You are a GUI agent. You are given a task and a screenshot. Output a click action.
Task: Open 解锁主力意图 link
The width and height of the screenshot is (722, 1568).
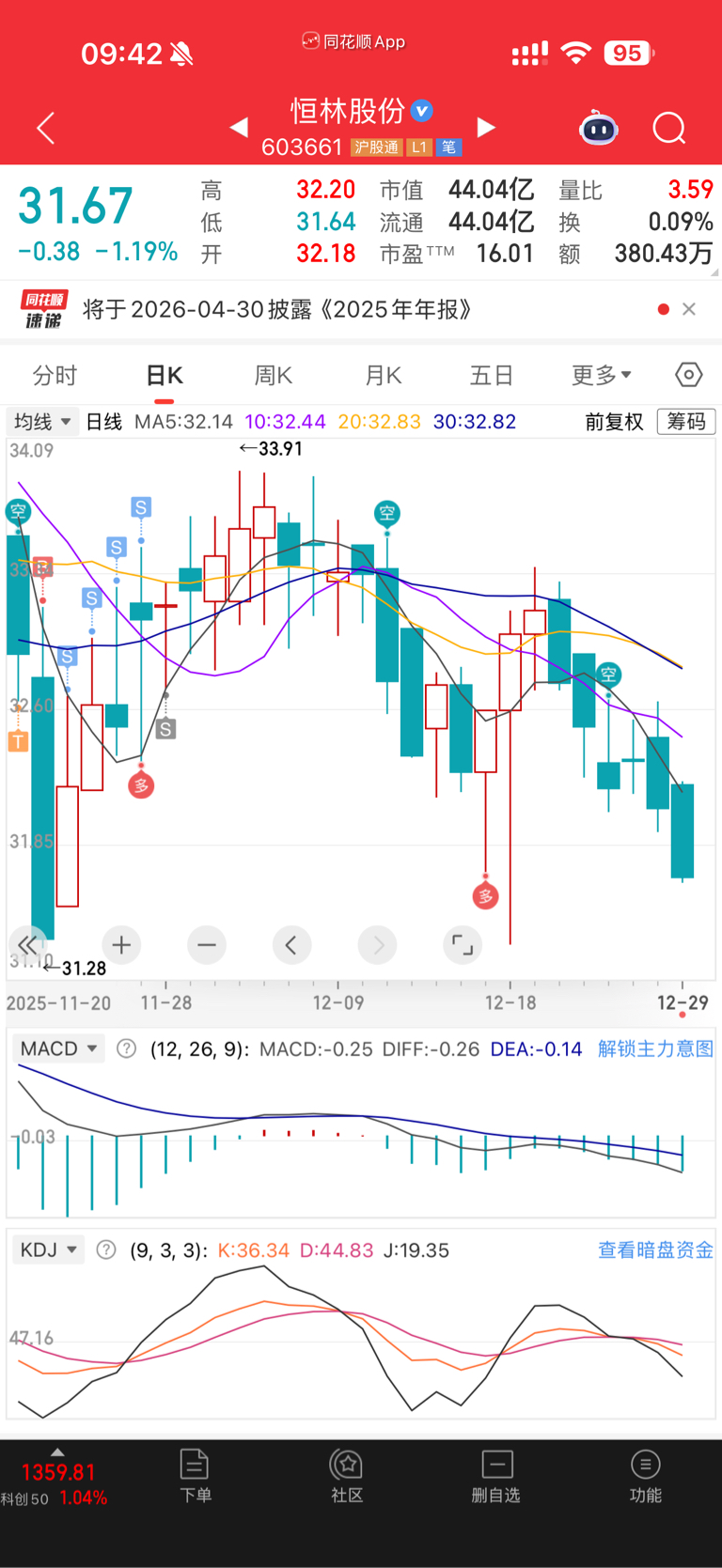click(656, 1048)
